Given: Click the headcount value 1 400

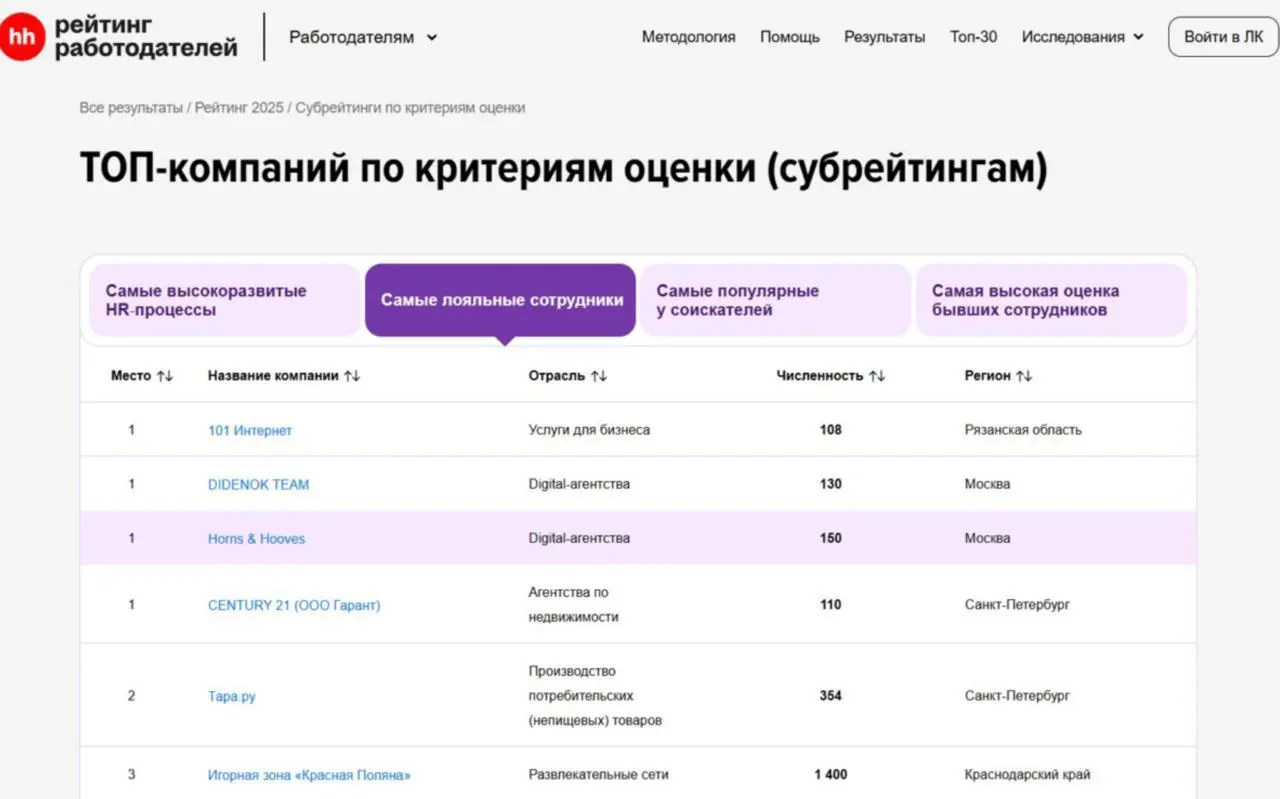Looking at the screenshot, I should pyautogui.click(x=831, y=775).
